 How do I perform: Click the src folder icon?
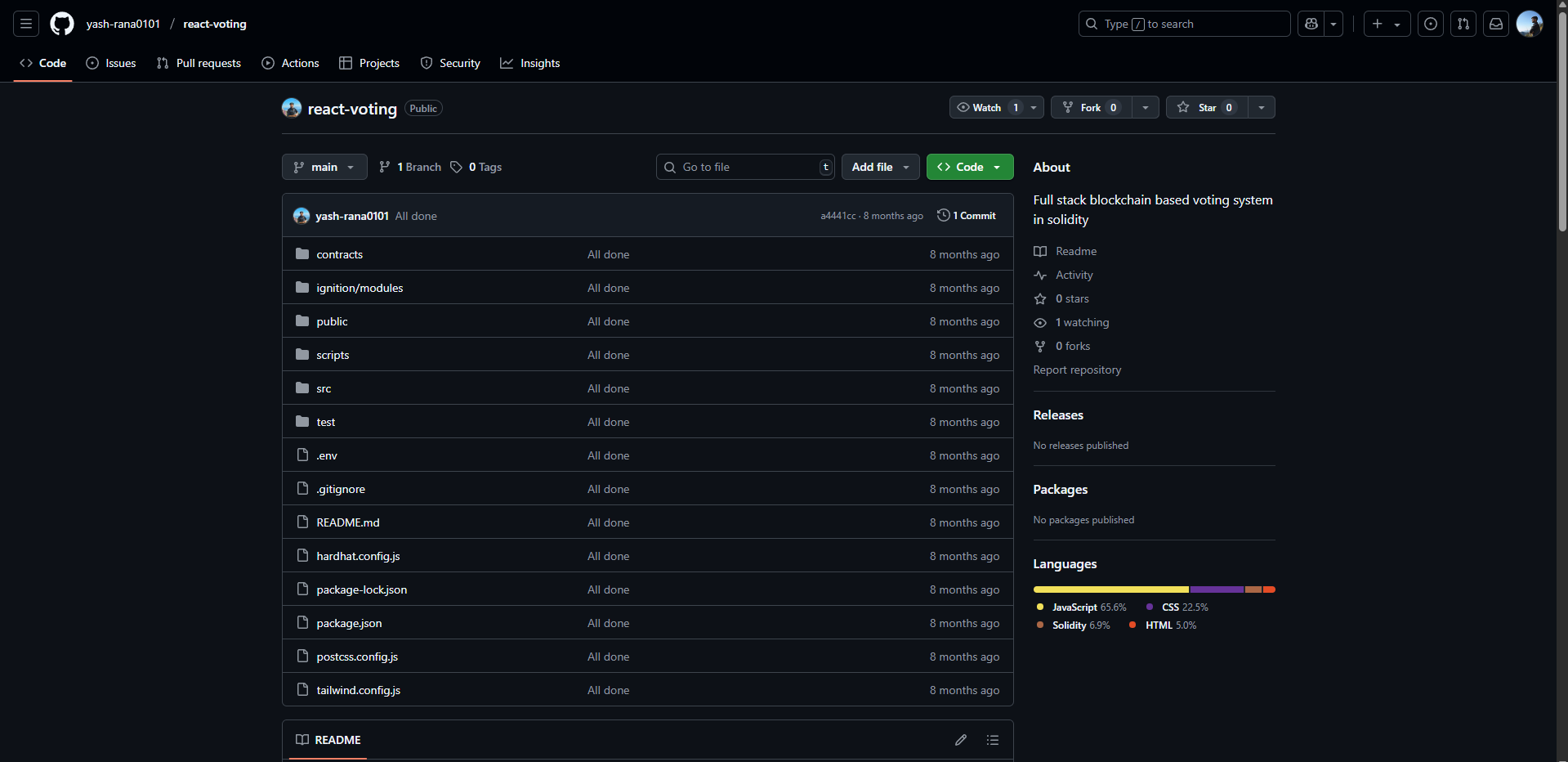point(302,388)
